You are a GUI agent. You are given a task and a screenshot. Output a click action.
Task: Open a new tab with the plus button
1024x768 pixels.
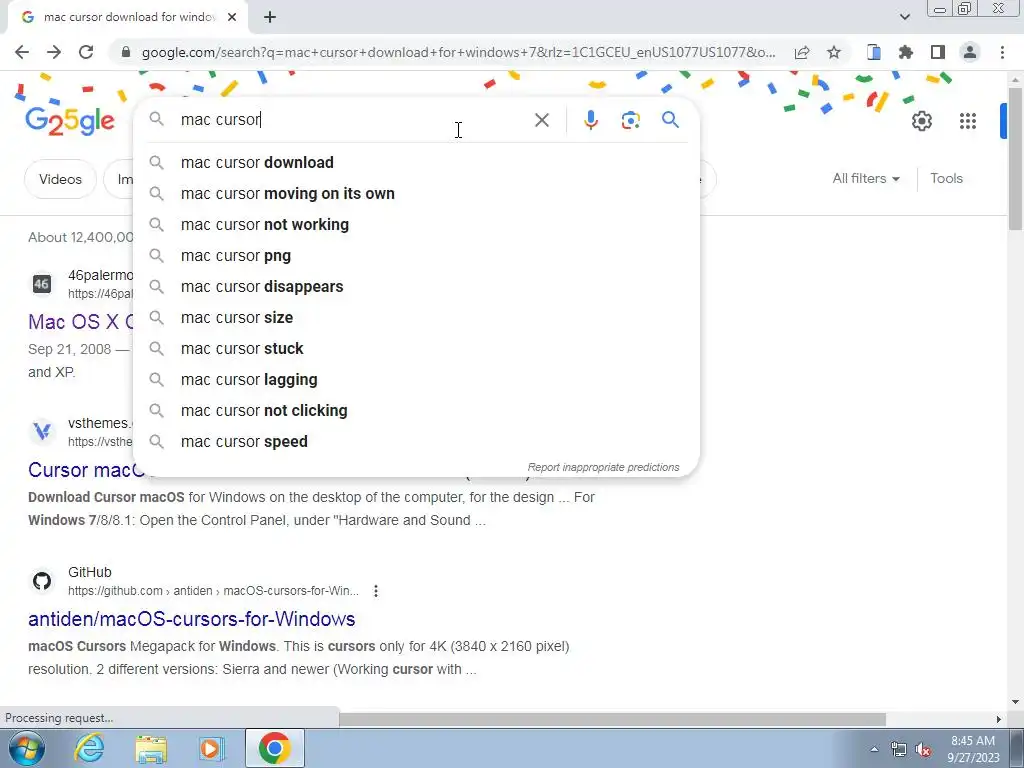270,17
